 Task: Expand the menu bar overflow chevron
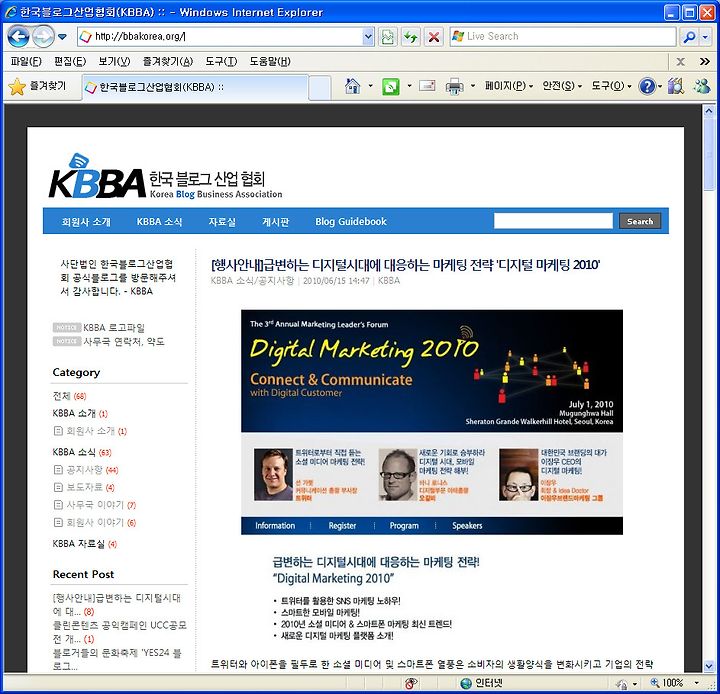click(705, 62)
